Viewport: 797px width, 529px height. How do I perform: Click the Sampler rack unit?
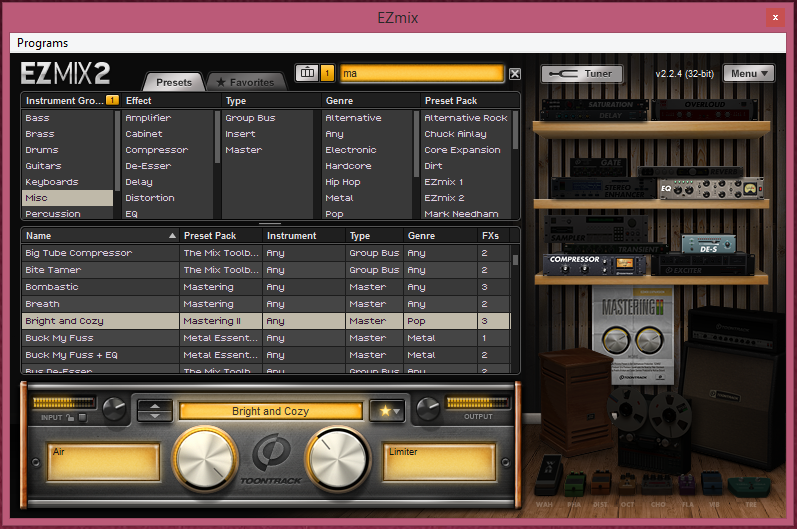pyautogui.click(x=596, y=230)
